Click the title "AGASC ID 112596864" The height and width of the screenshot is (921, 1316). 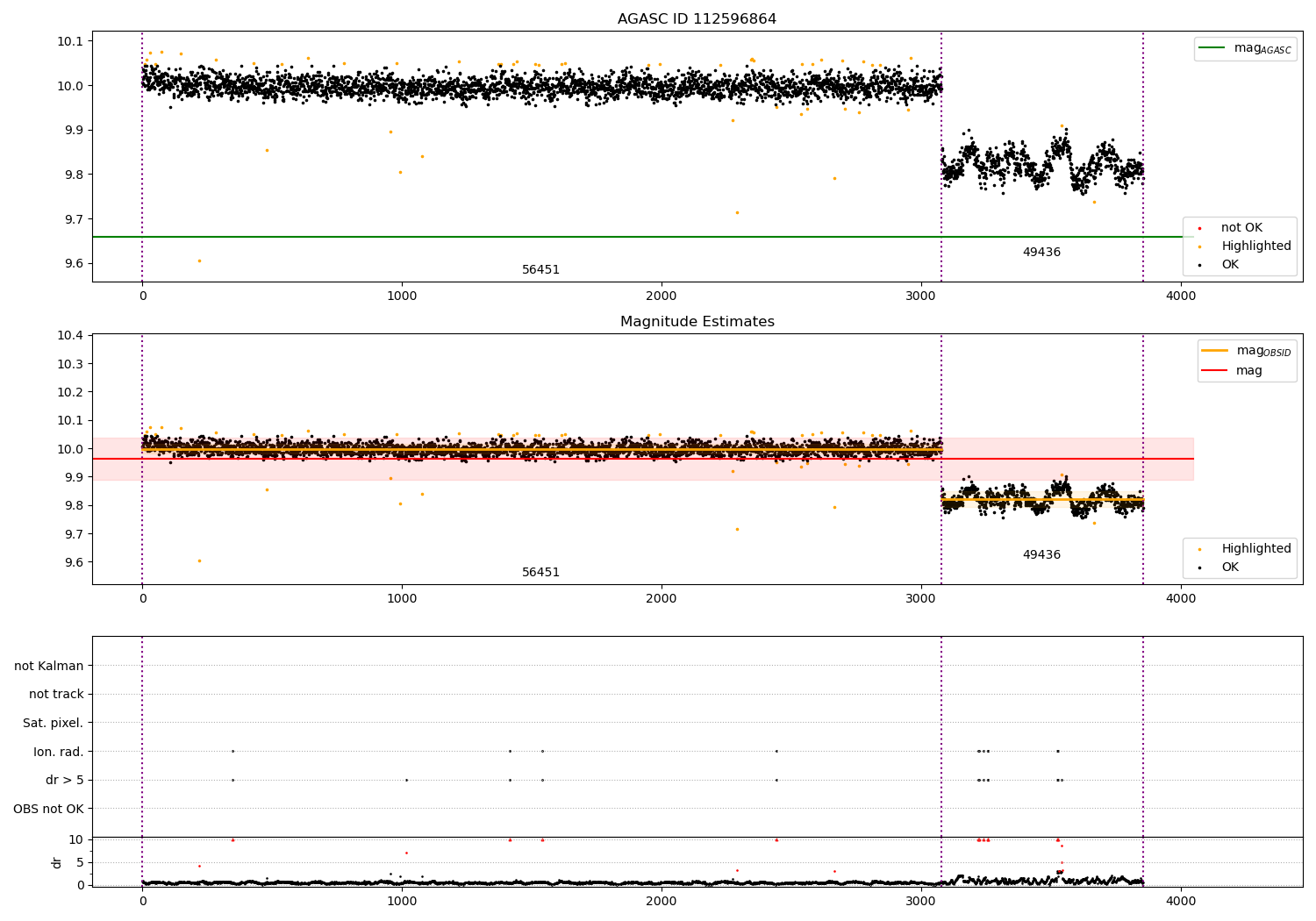point(697,19)
